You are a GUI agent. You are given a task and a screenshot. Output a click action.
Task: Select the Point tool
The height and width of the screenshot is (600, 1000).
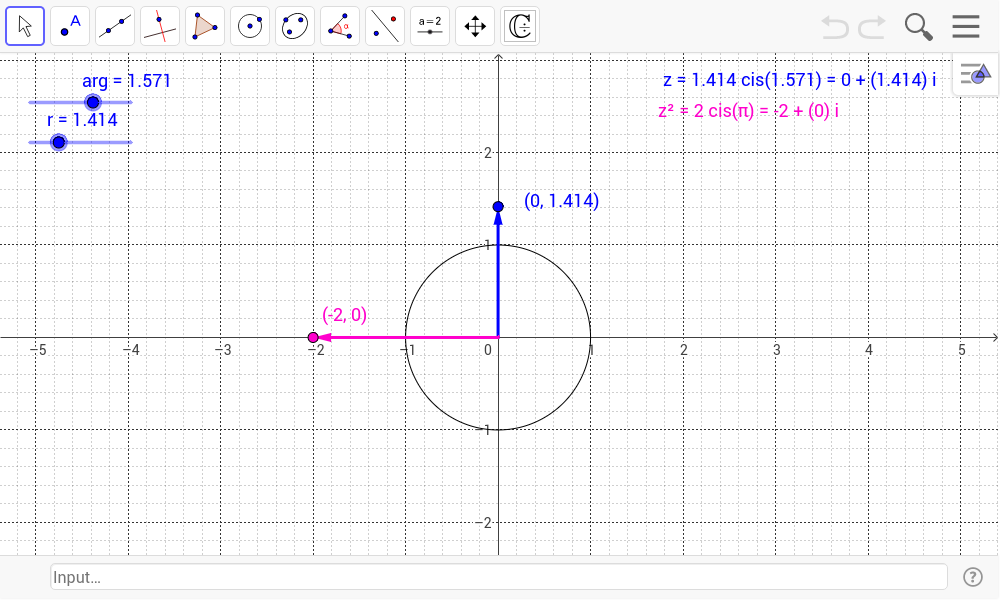69,26
